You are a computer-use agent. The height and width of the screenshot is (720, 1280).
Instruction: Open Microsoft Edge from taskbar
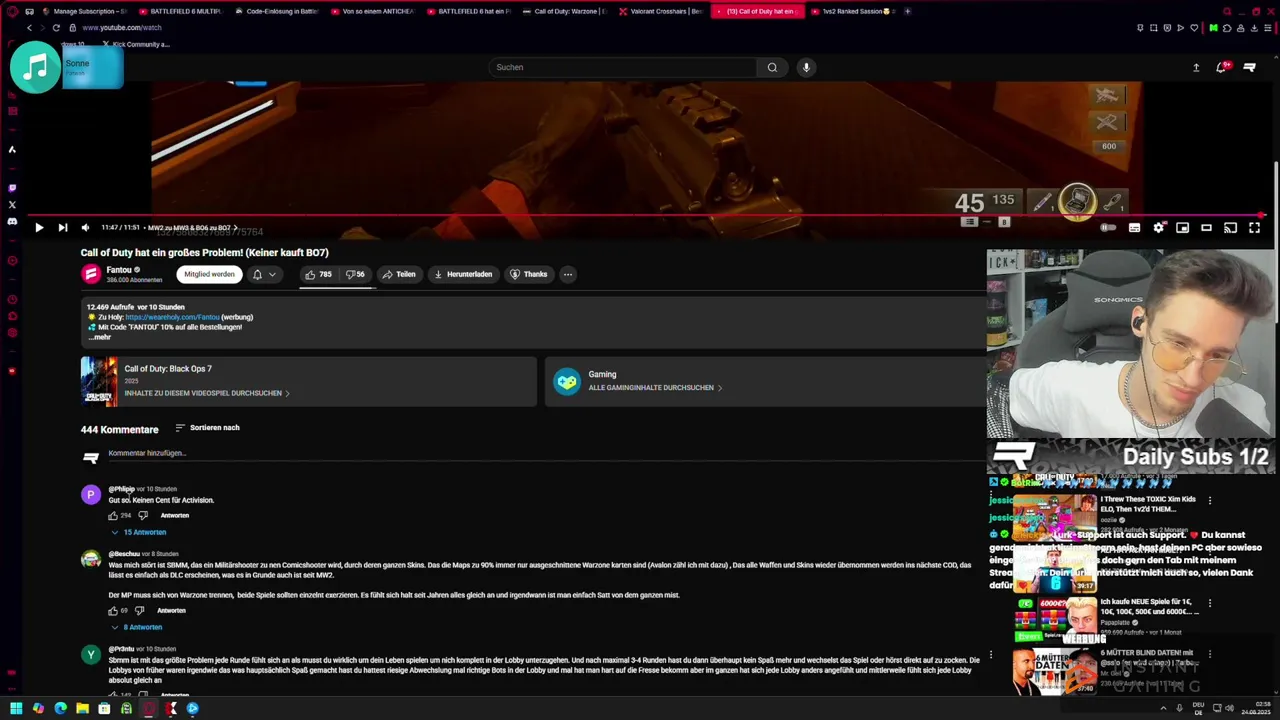60,708
